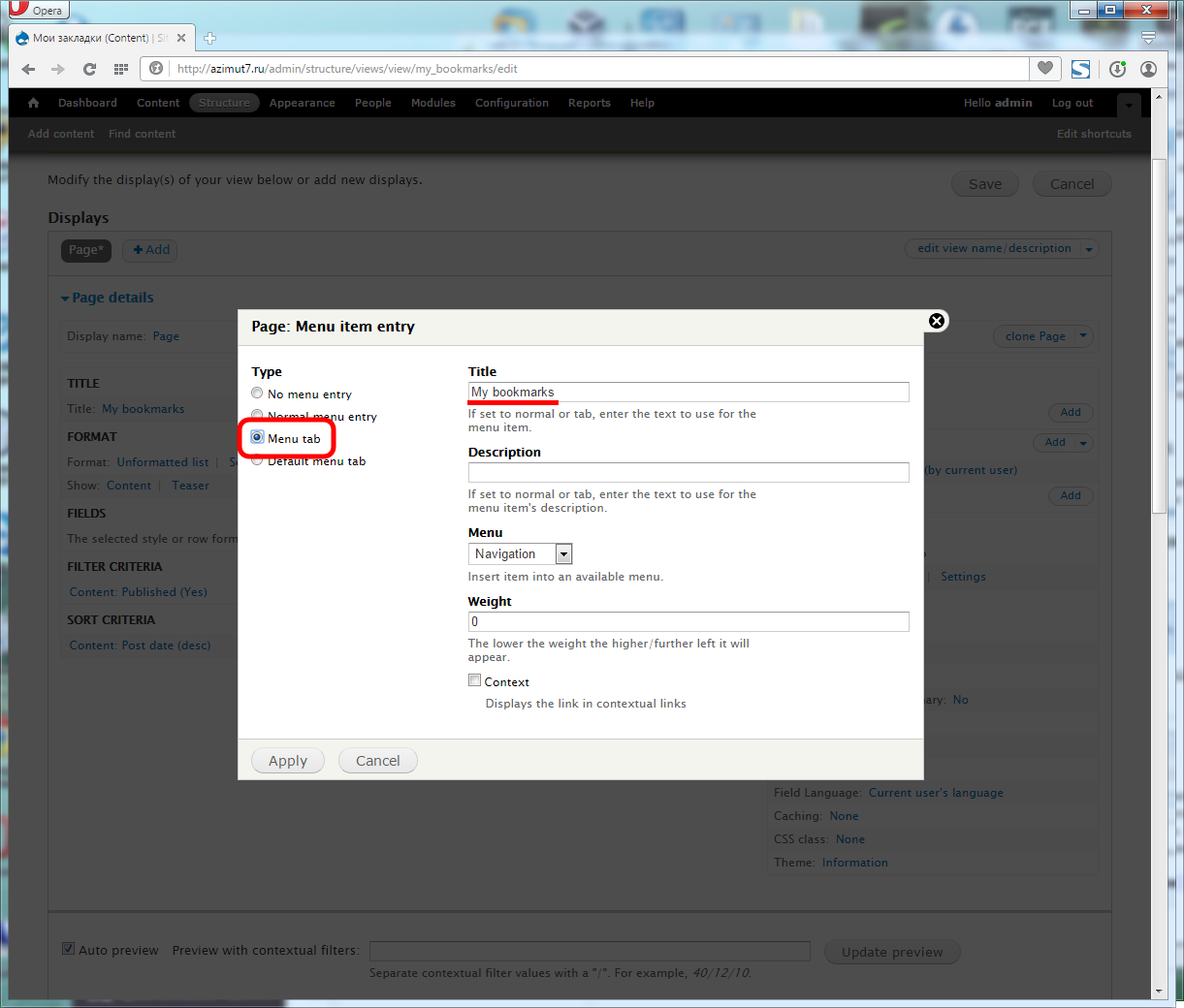The height and width of the screenshot is (1008, 1184).
Task: Save the view with Save button
Action: [985, 184]
